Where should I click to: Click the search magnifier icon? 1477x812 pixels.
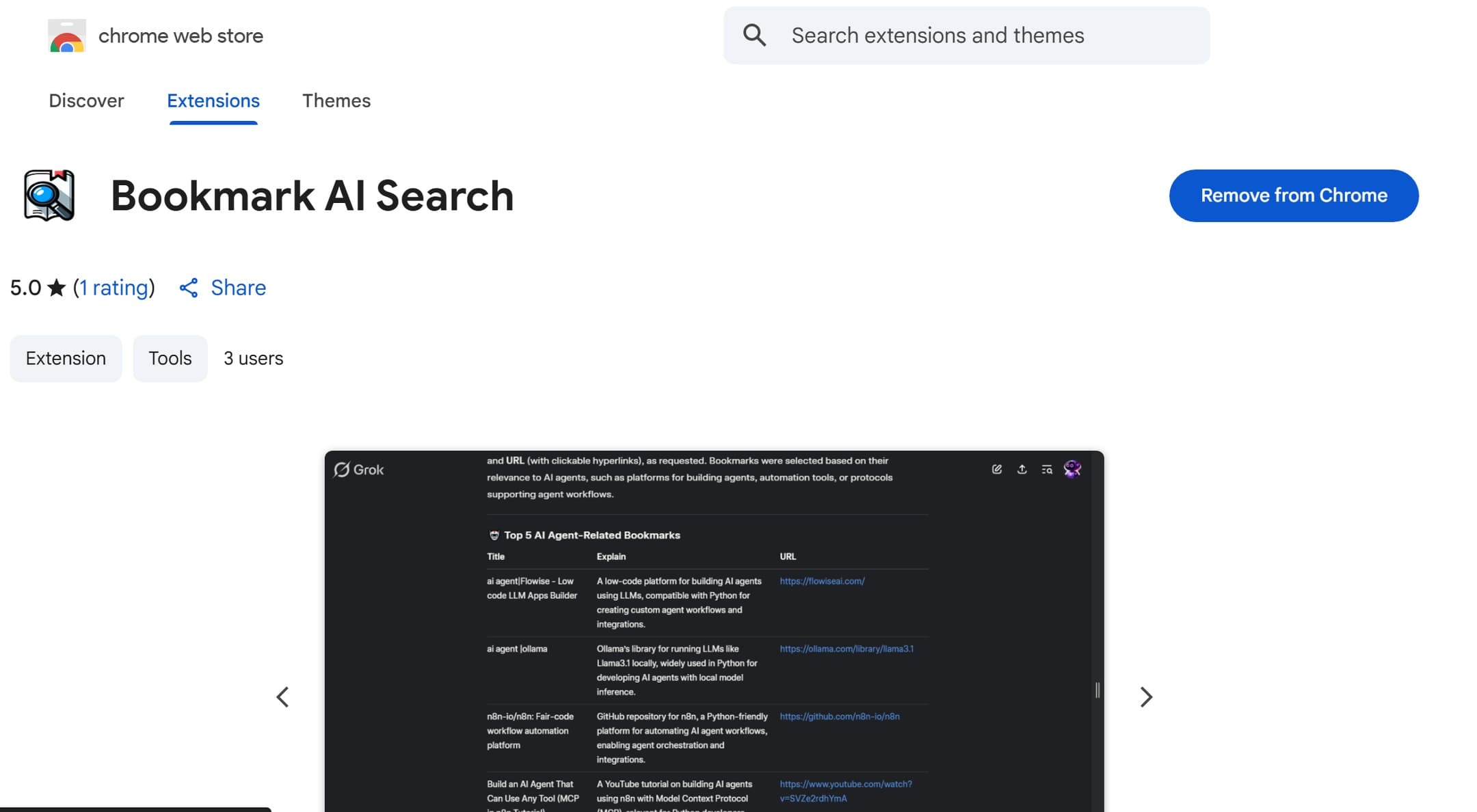754,35
